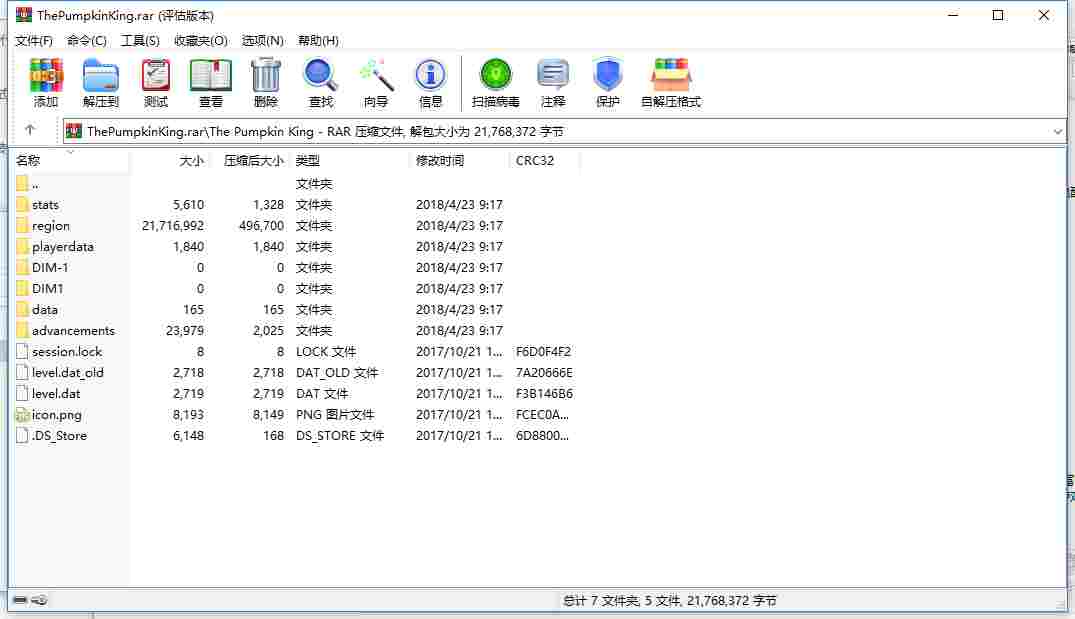Open the 文件(F) menu
1075x619 pixels.
coord(34,40)
